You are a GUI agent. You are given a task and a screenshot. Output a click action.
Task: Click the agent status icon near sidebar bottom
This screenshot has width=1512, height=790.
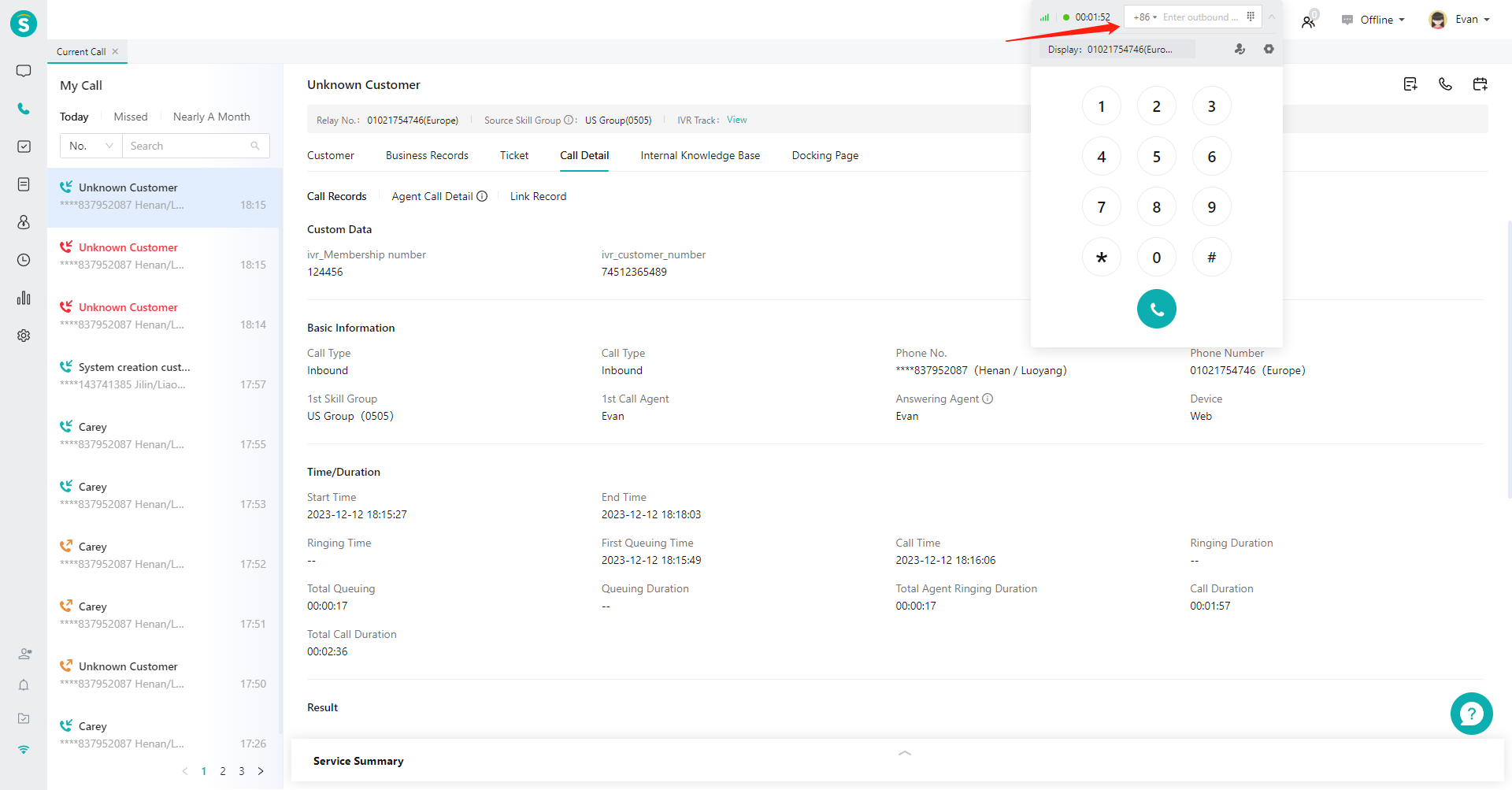tap(24, 654)
